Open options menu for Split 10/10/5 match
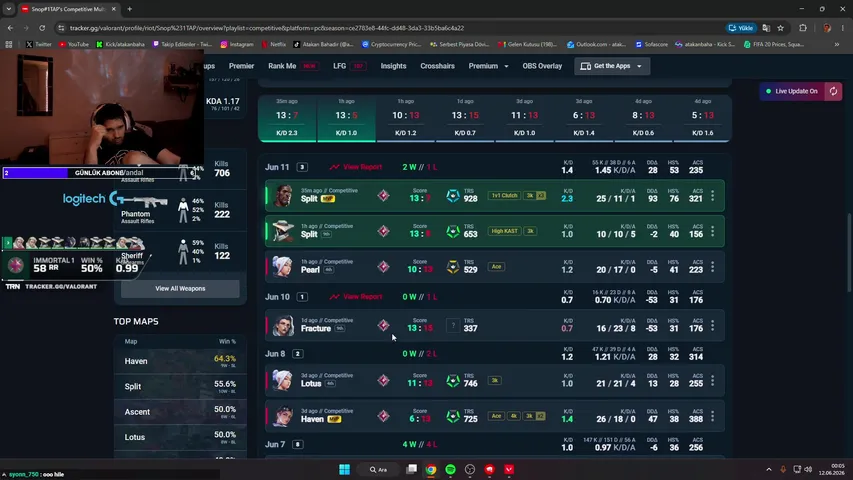 [x=712, y=231]
